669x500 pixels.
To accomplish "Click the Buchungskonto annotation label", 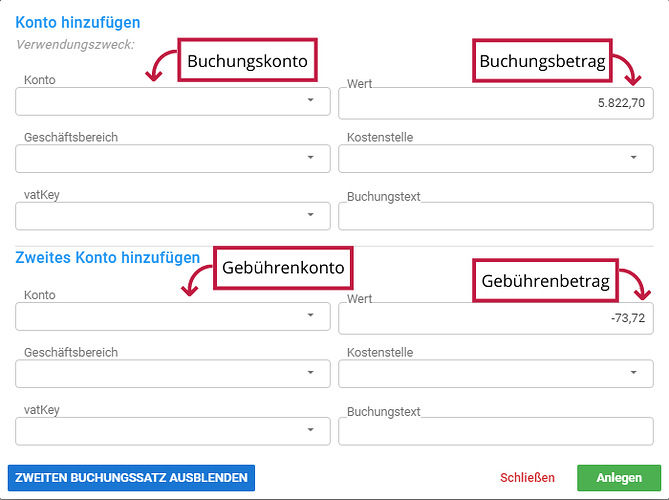I will tap(247, 60).
